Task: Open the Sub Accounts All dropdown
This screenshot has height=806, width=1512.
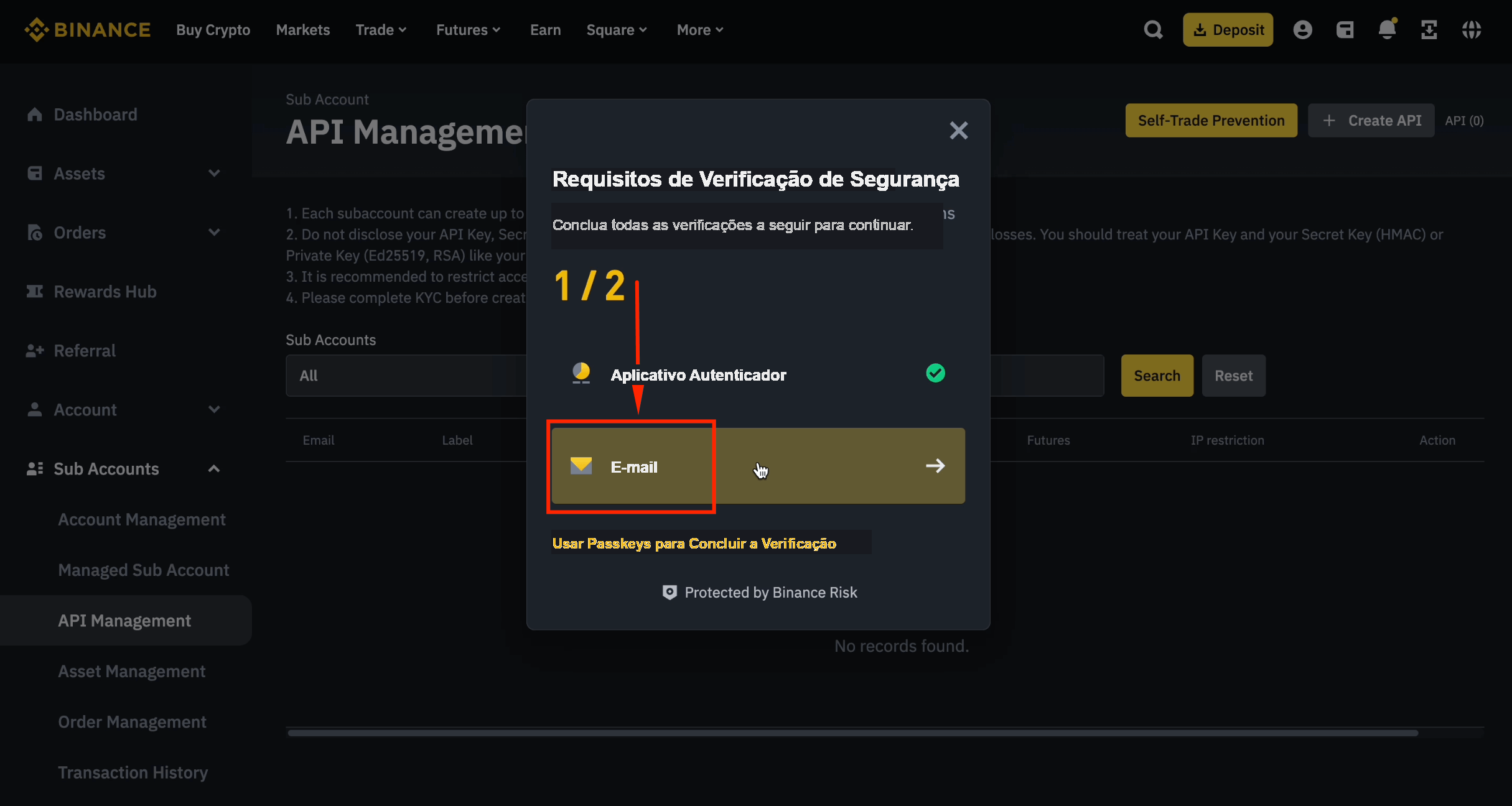Action: pyautogui.click(x=406, y=376)
